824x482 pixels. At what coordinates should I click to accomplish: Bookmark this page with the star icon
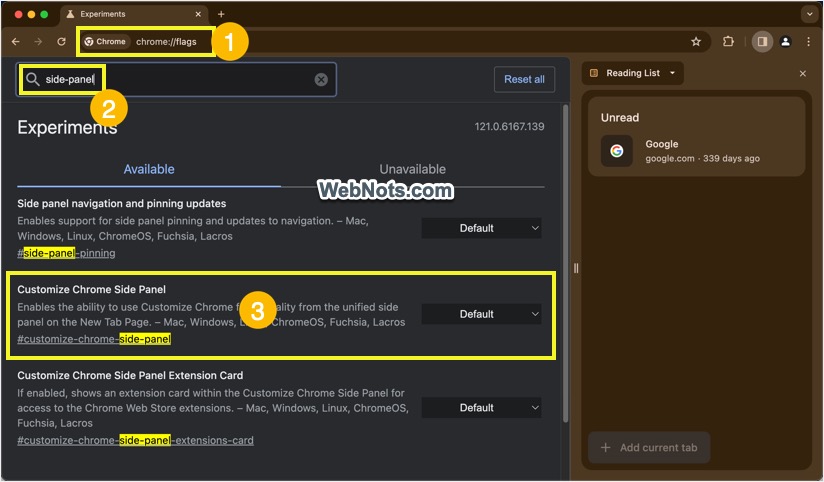(696, 42)
